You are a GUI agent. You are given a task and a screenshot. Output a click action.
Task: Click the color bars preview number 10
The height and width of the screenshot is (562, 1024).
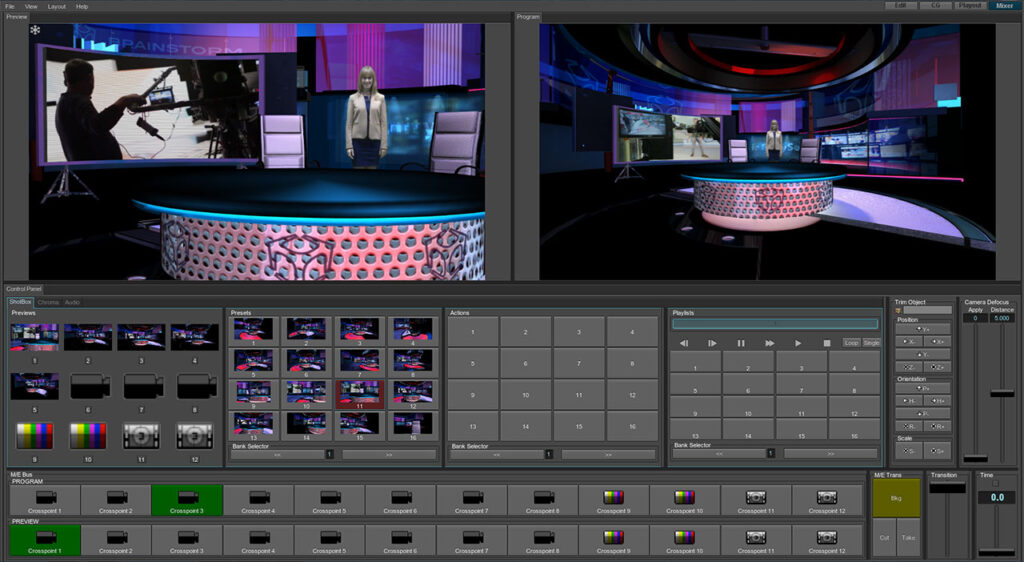click(x=88, y=435)
